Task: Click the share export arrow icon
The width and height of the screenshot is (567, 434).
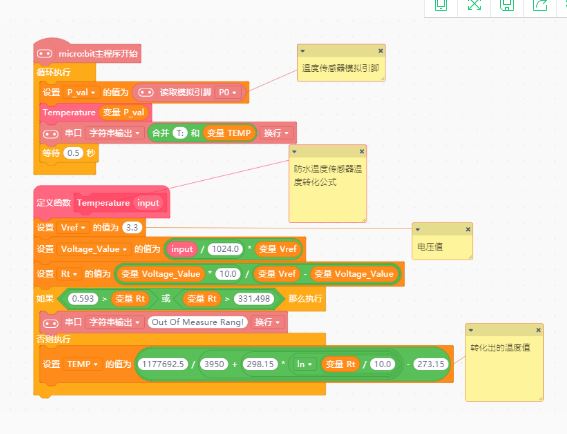Action: pyautogui.click(x=540, y=5)
